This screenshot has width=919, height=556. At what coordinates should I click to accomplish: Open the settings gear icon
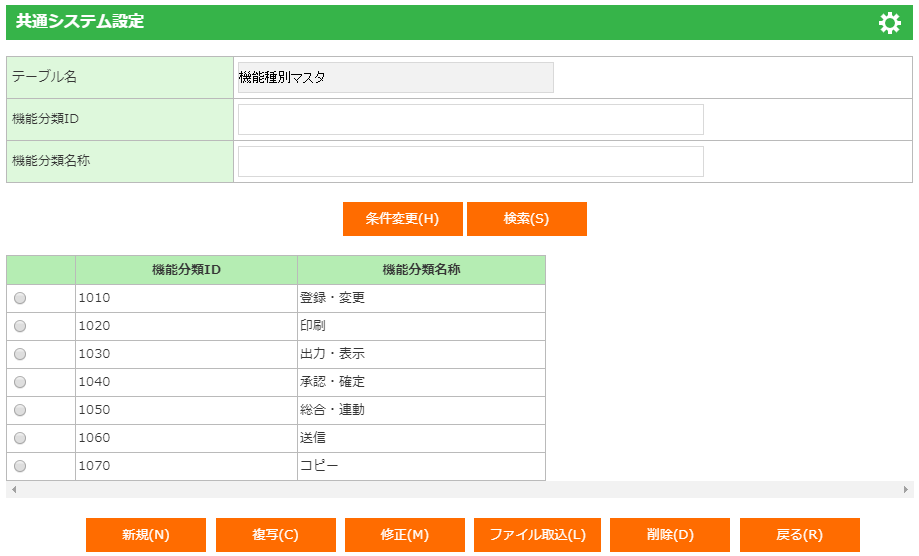click(x=889, y=23)
